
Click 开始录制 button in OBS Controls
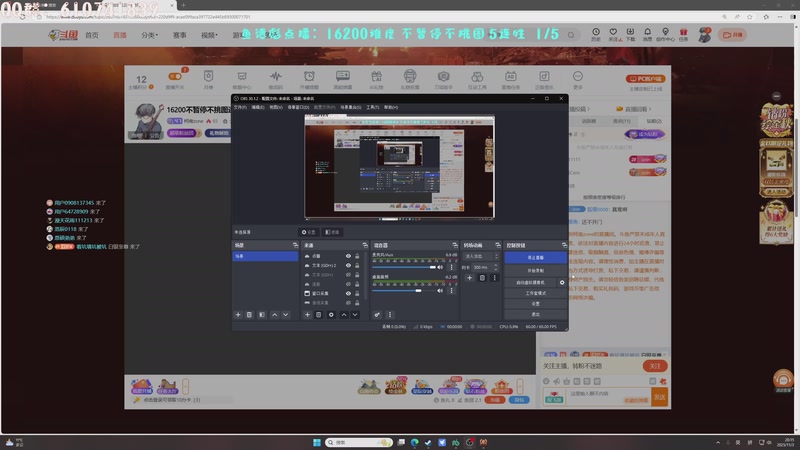click(x=535, y=270)
